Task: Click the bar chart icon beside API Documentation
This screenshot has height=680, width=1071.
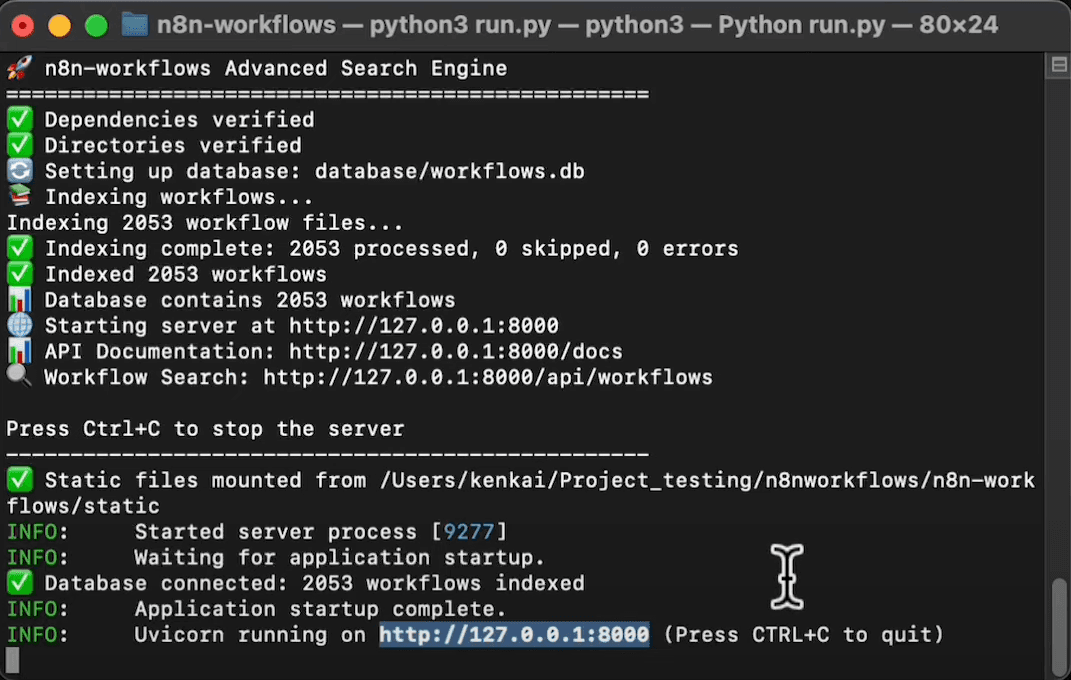Action: [x=20, y=351]
